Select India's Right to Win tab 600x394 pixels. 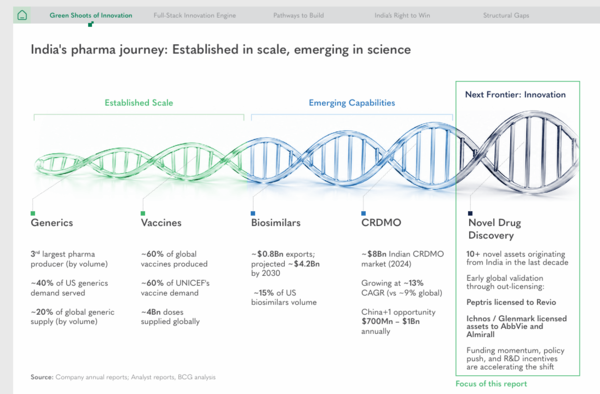tap(402, 15)
